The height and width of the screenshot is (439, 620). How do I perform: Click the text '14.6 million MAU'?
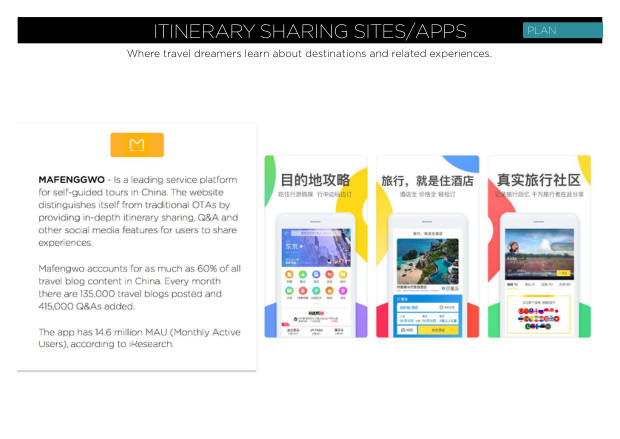point(130,332)
